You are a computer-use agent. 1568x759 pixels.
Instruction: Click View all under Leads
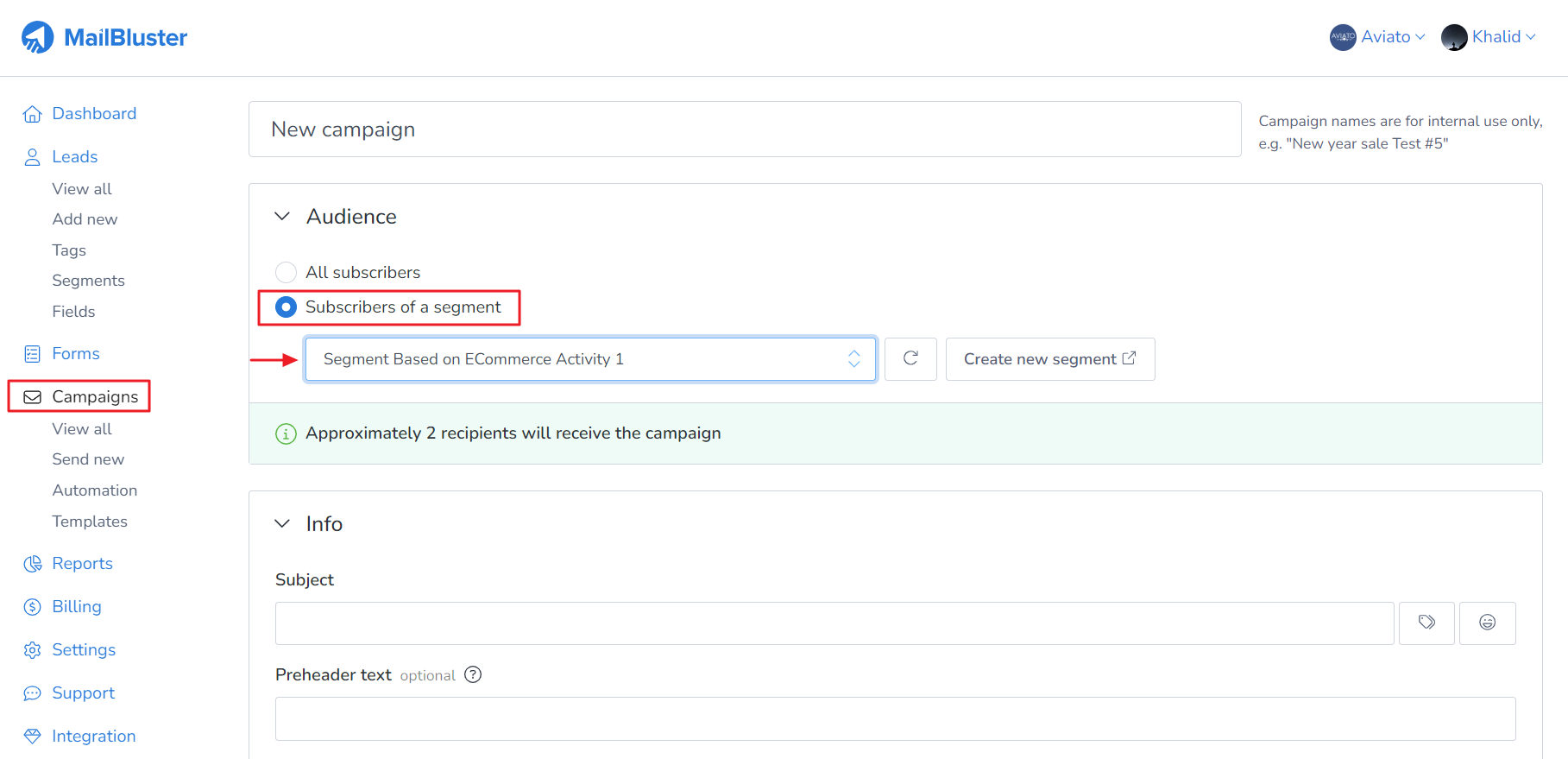82,189
